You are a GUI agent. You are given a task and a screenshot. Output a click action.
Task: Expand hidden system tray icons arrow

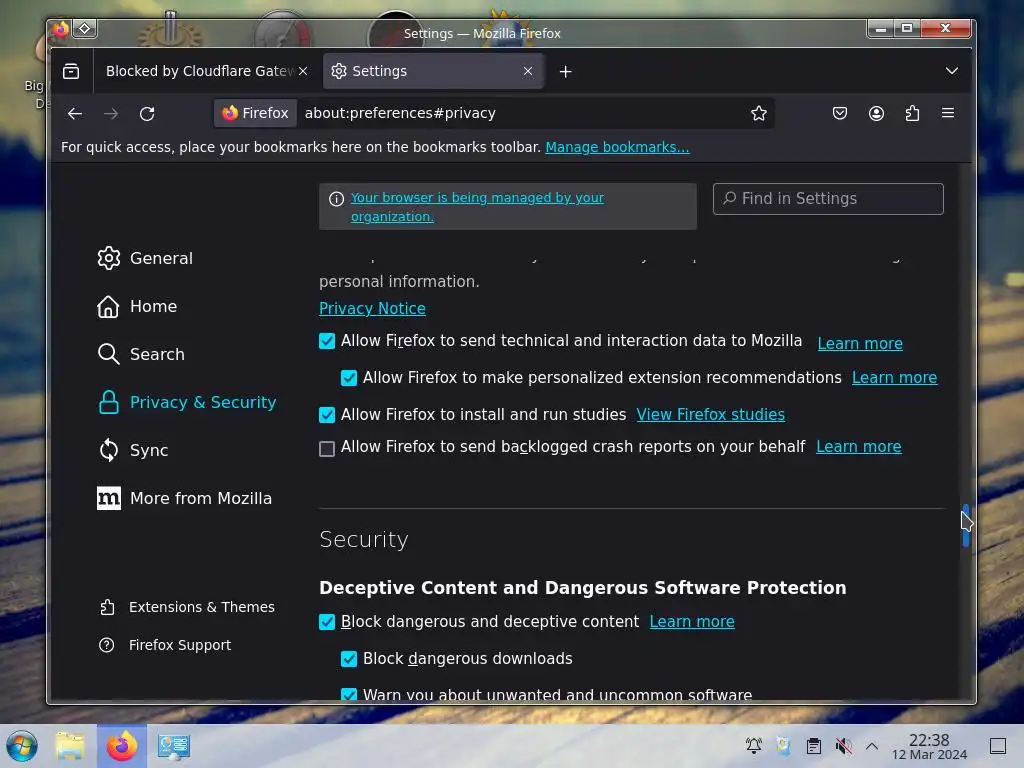tap(872, 746)
